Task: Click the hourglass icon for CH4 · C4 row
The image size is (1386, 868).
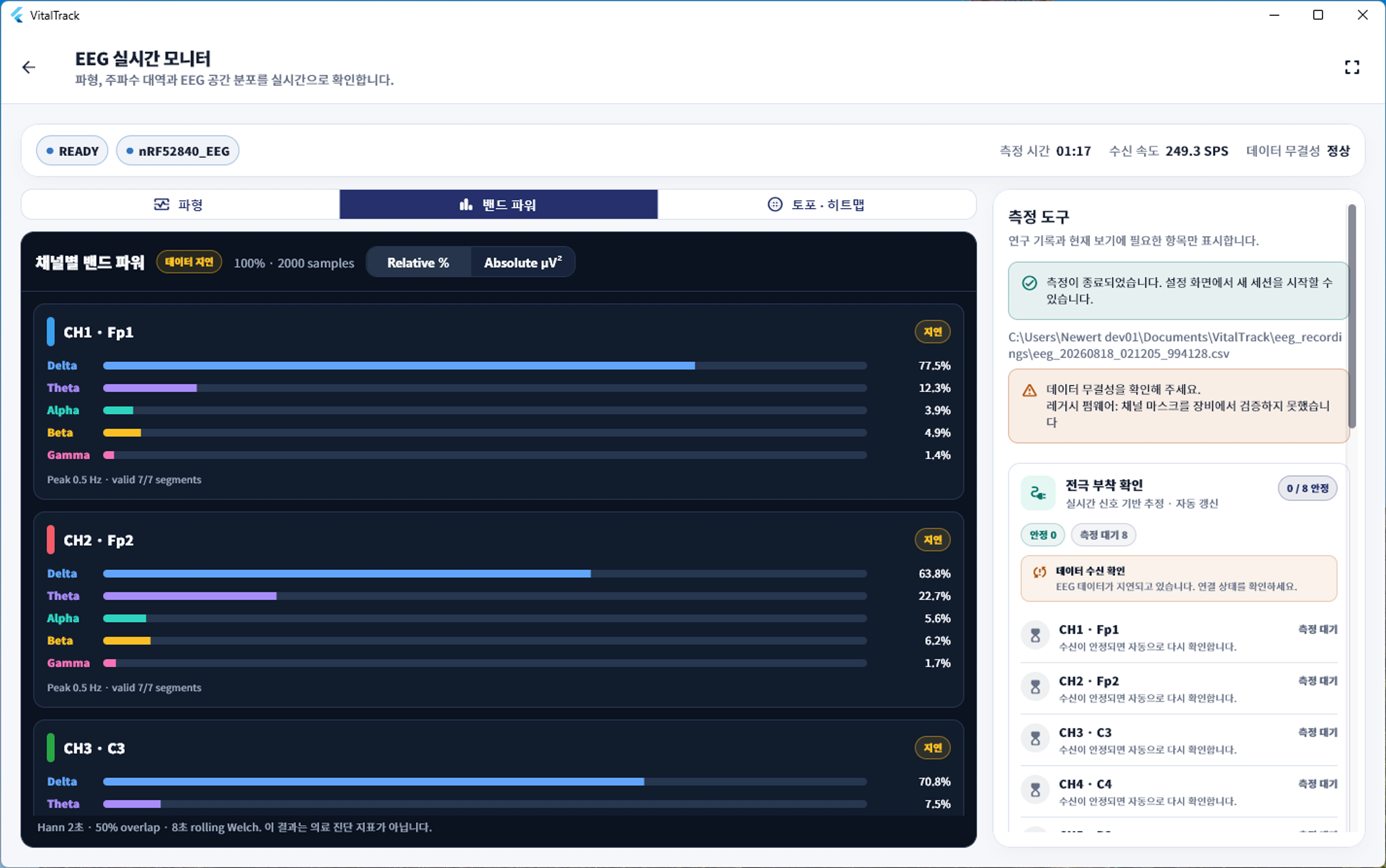Action: click(1035, 790)
